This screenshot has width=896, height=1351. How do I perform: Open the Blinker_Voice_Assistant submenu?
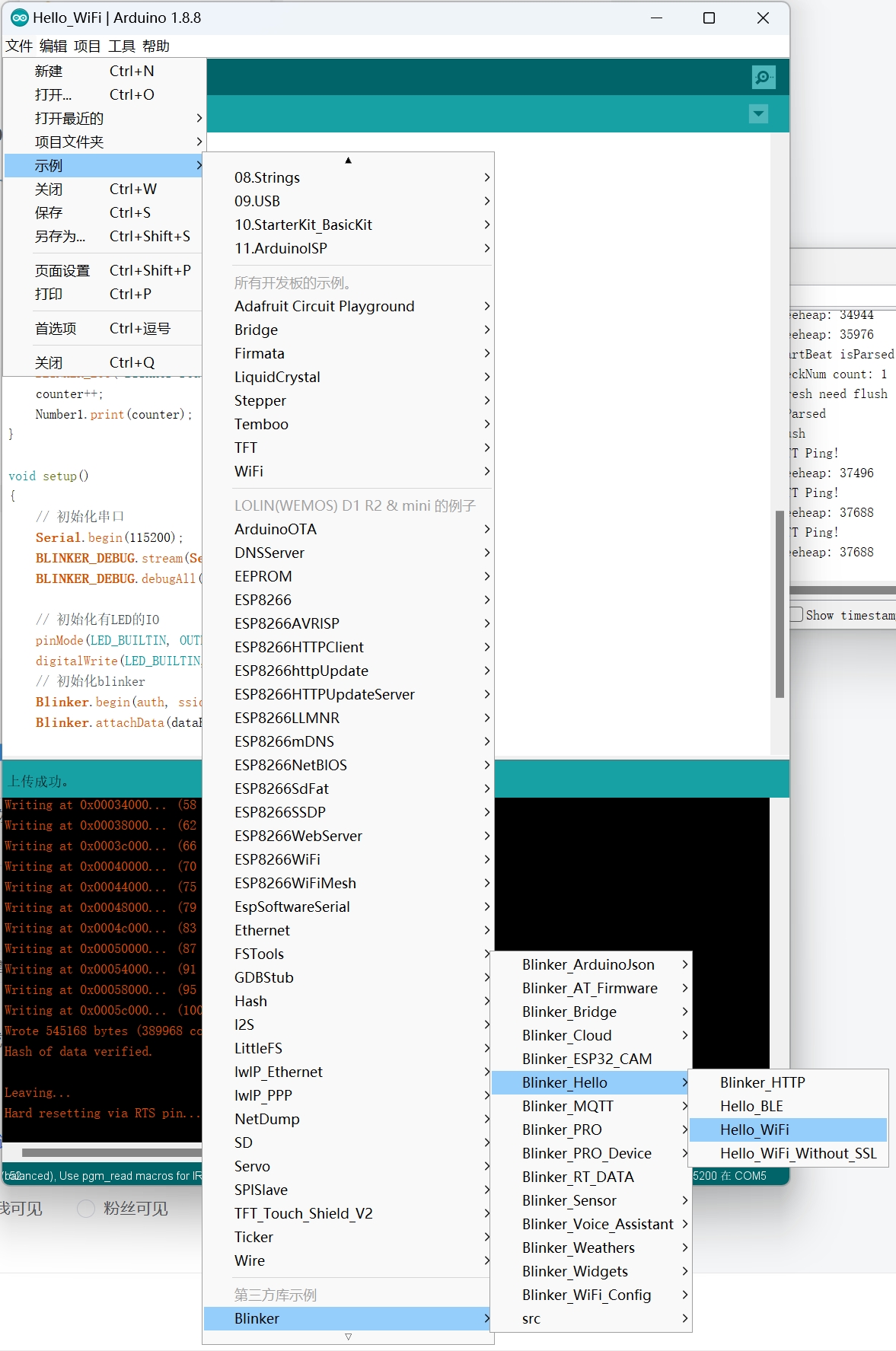(x=591, y=1224)
